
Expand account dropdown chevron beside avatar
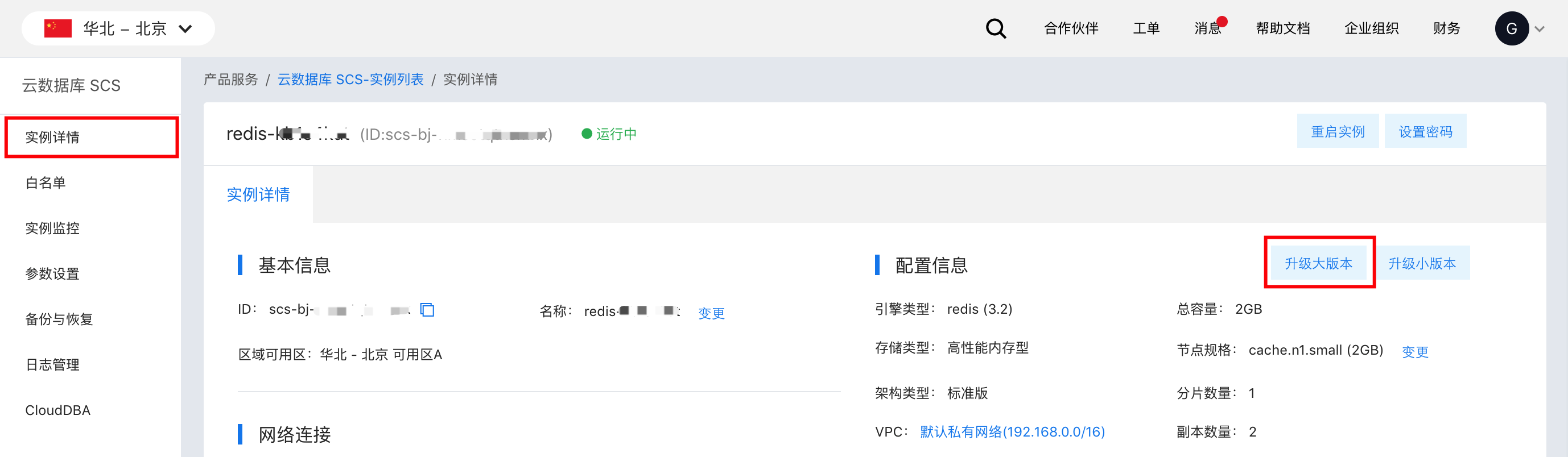pyautogui.click(x=1540, y=28)
